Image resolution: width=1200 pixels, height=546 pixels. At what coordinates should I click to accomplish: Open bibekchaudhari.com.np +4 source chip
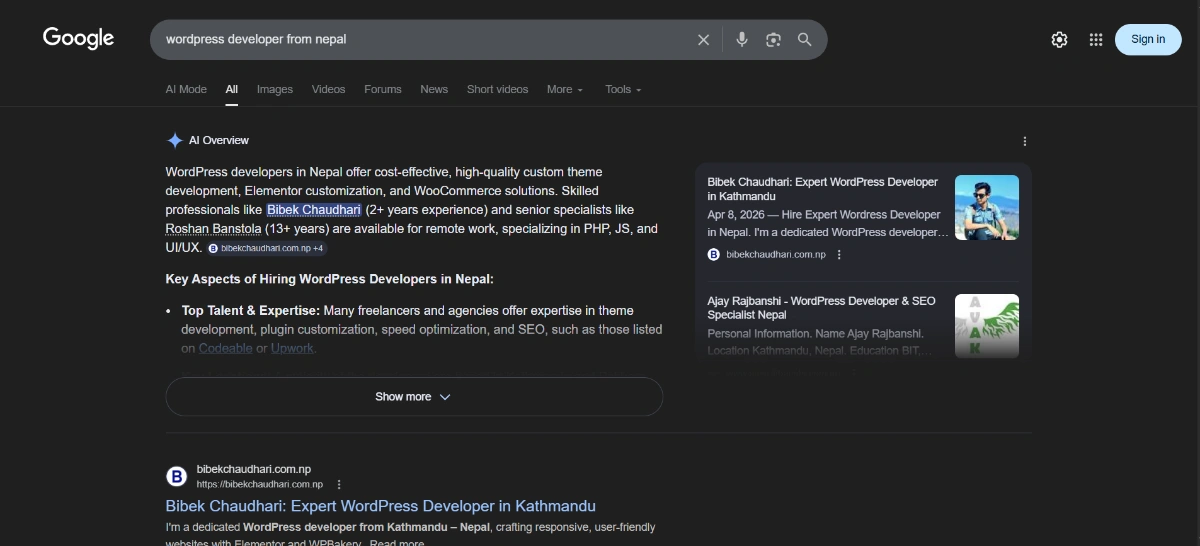point(266,248)
